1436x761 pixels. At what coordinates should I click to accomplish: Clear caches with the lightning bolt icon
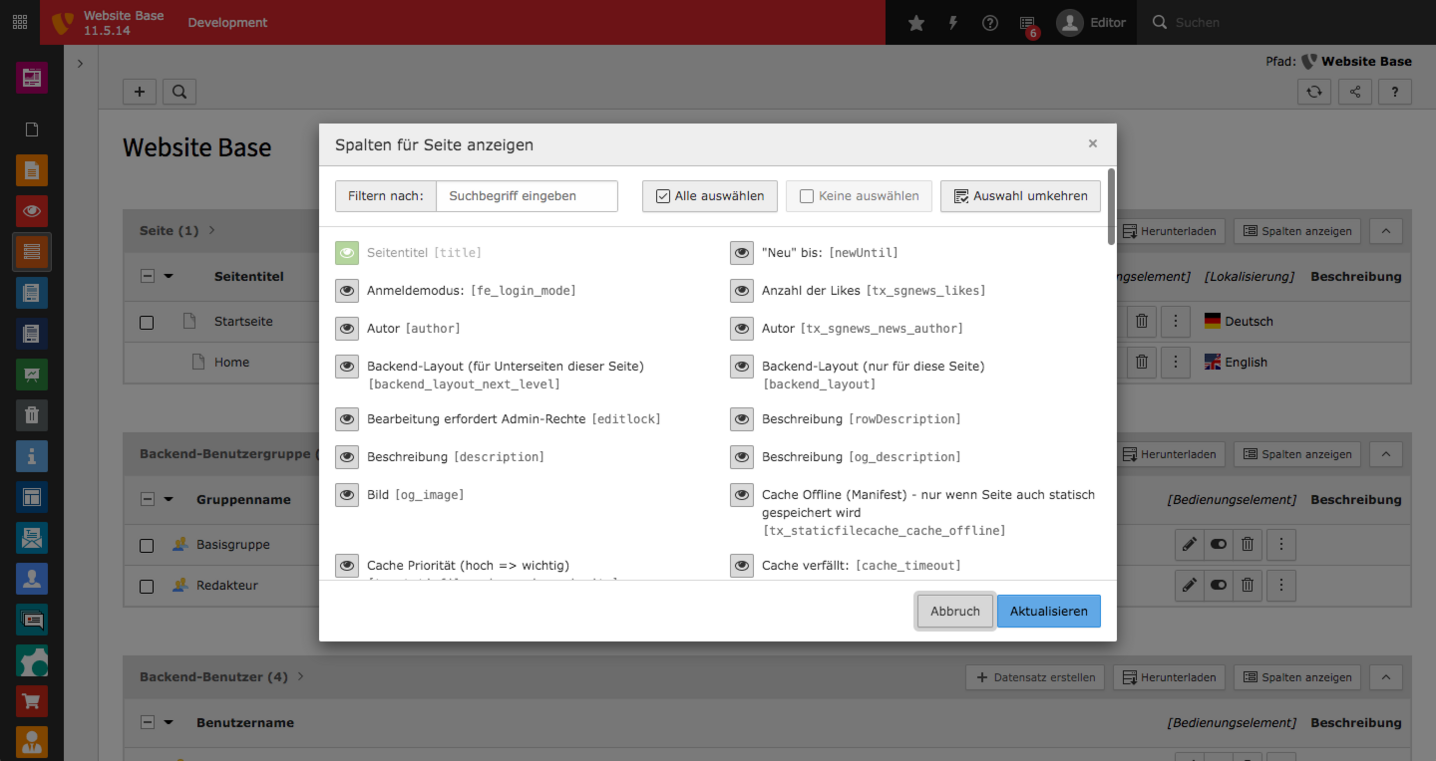[x=952, y=22]
